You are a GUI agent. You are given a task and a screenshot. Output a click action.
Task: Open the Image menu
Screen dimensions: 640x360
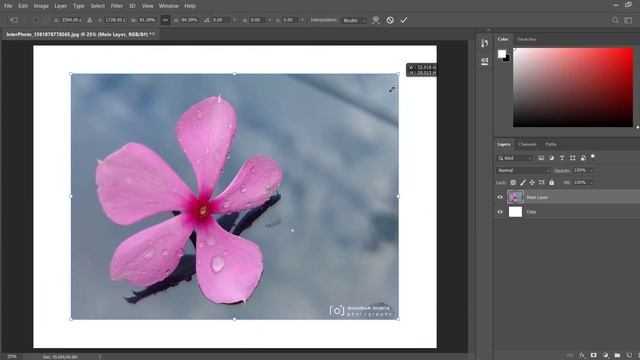[x=41, y=6]
